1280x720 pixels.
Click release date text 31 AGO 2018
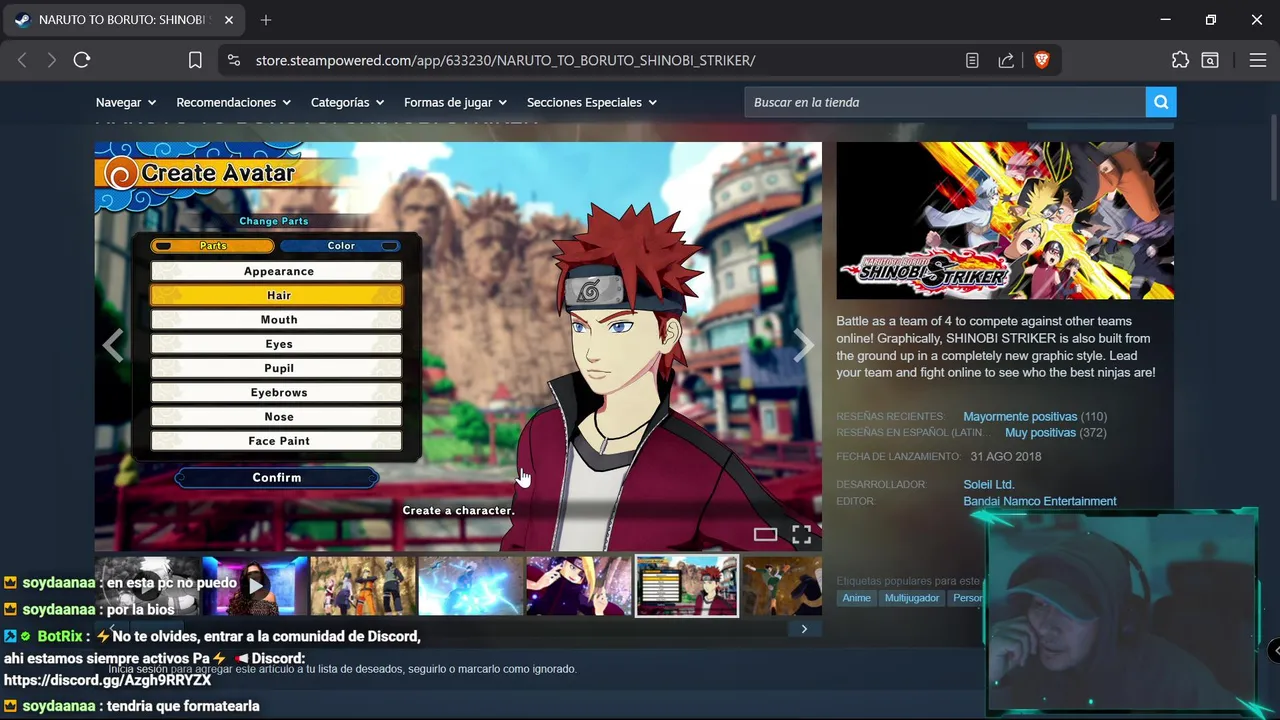1006,456
